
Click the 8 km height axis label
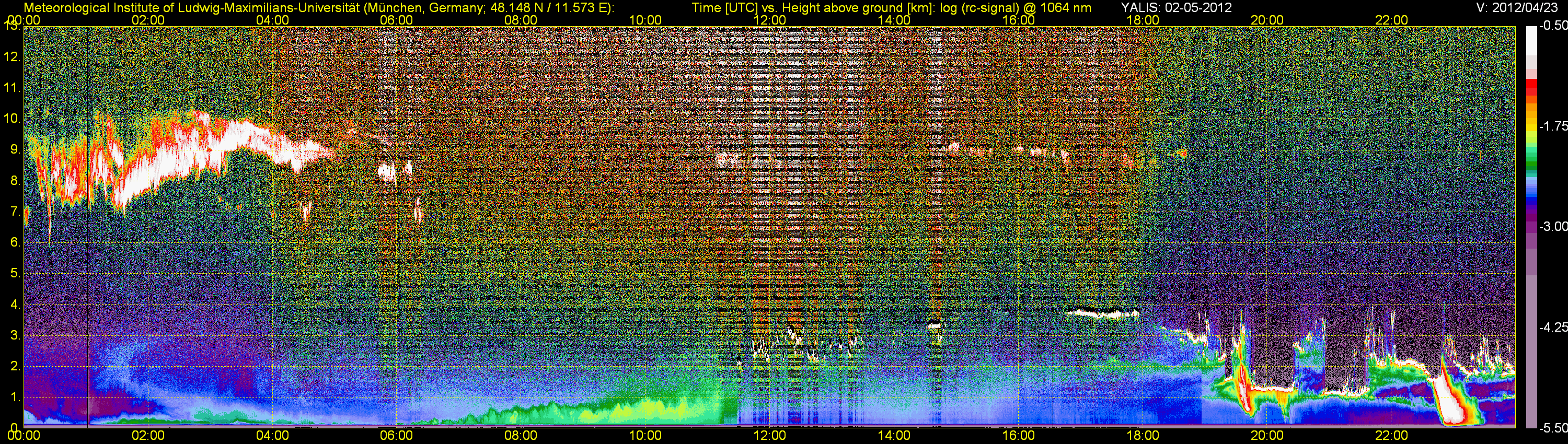click(x=15, y=181)
